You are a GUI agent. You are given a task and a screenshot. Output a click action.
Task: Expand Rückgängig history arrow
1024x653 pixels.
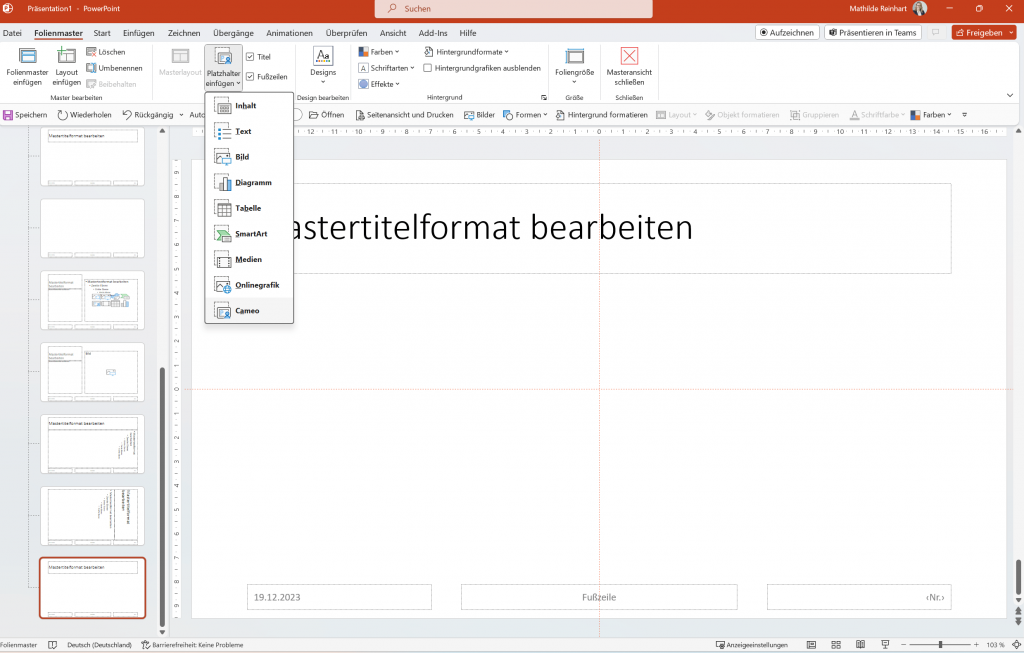click(x=182, y=115)
